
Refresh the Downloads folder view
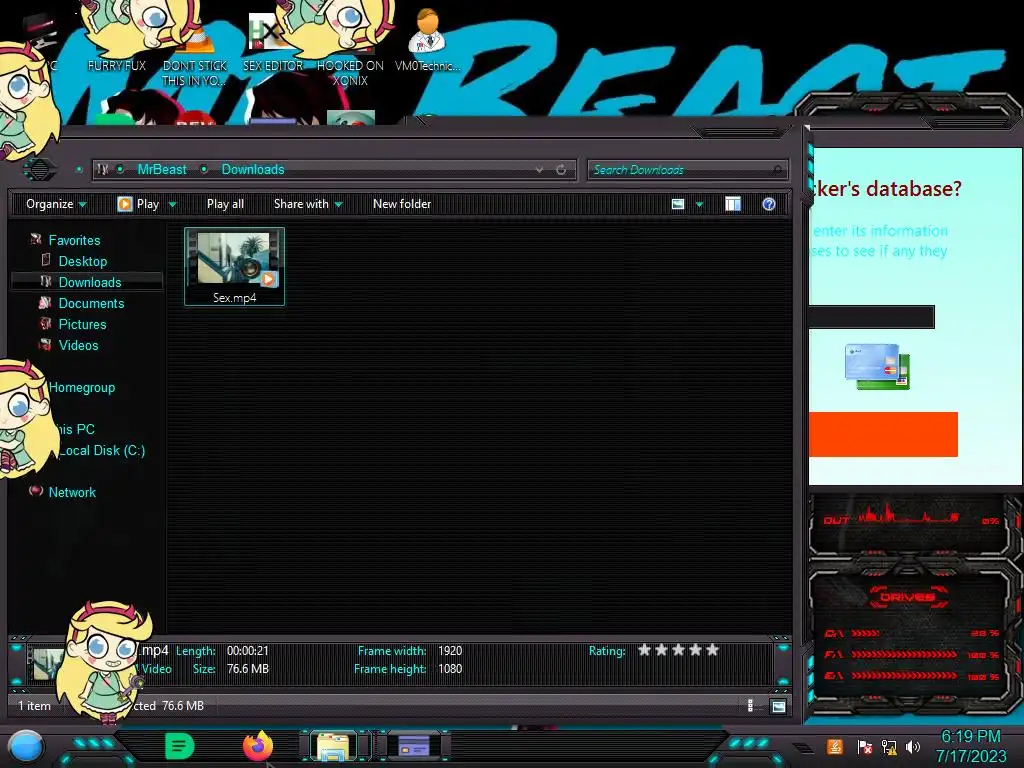tap(561, 170)
